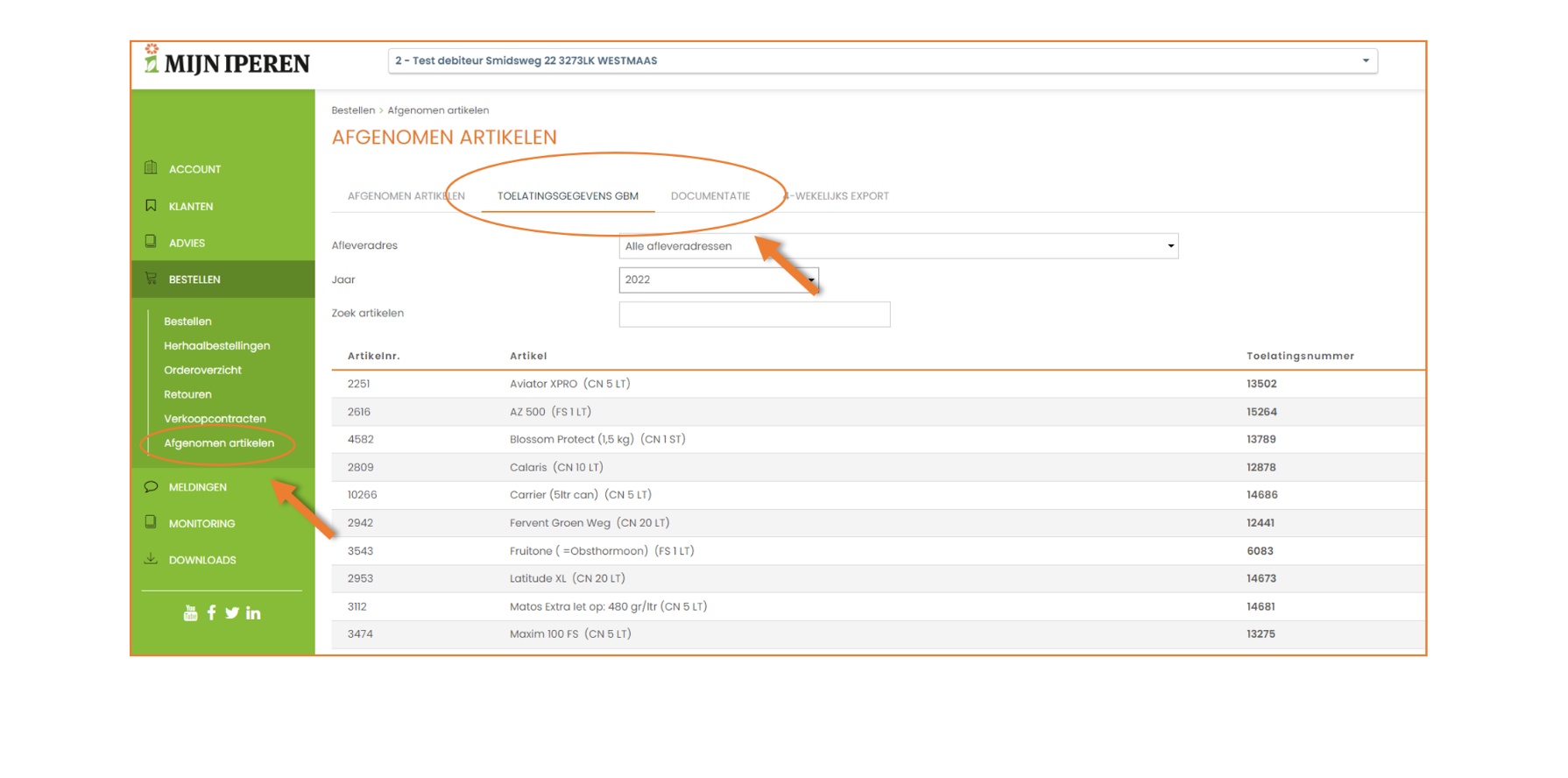Click the Twitter bird icon
The height and width of the screenshot is (778, 1568).
232,613
